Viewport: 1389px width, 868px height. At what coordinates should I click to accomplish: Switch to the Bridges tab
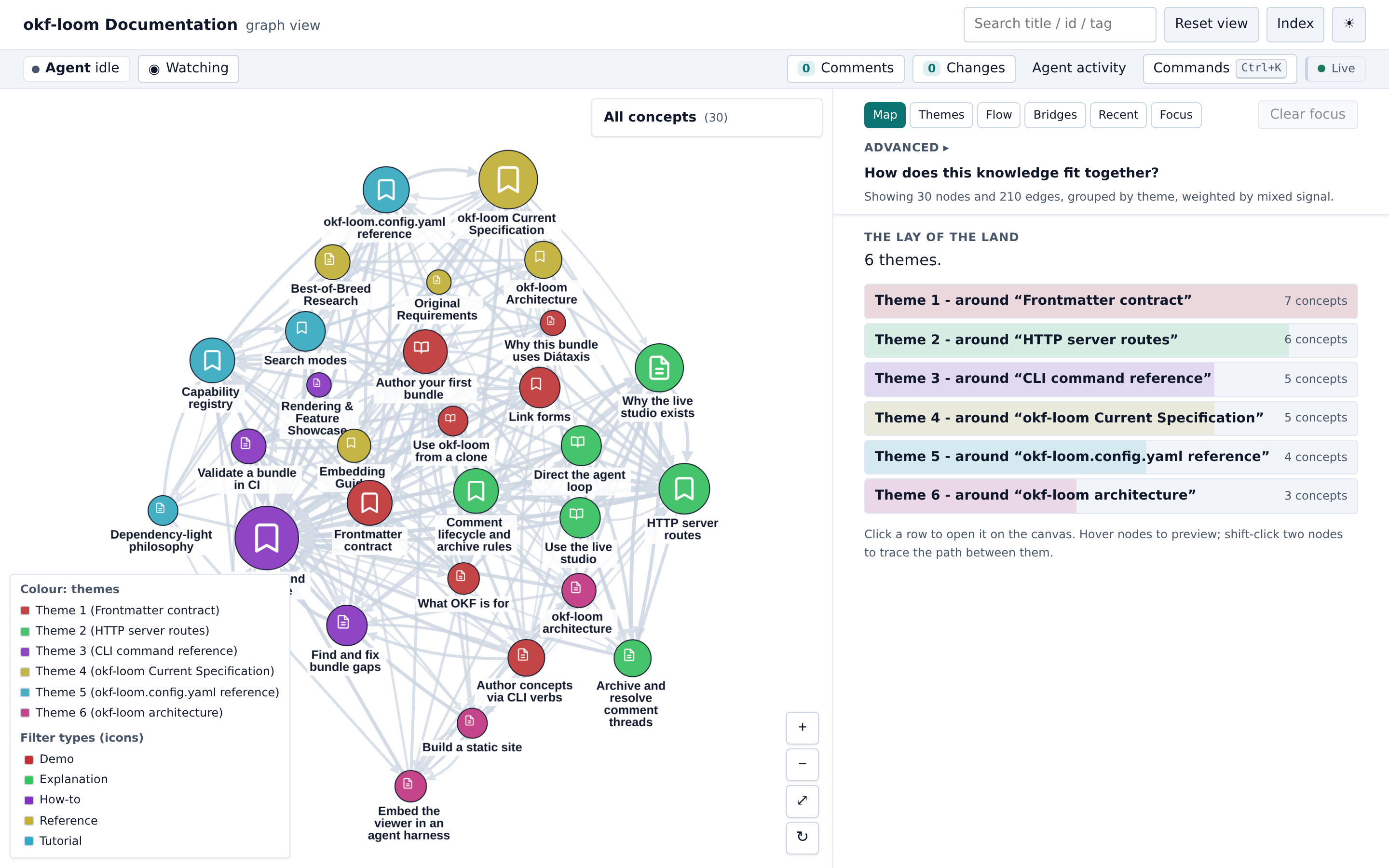pyautogui.click(x=1054, y=115)
